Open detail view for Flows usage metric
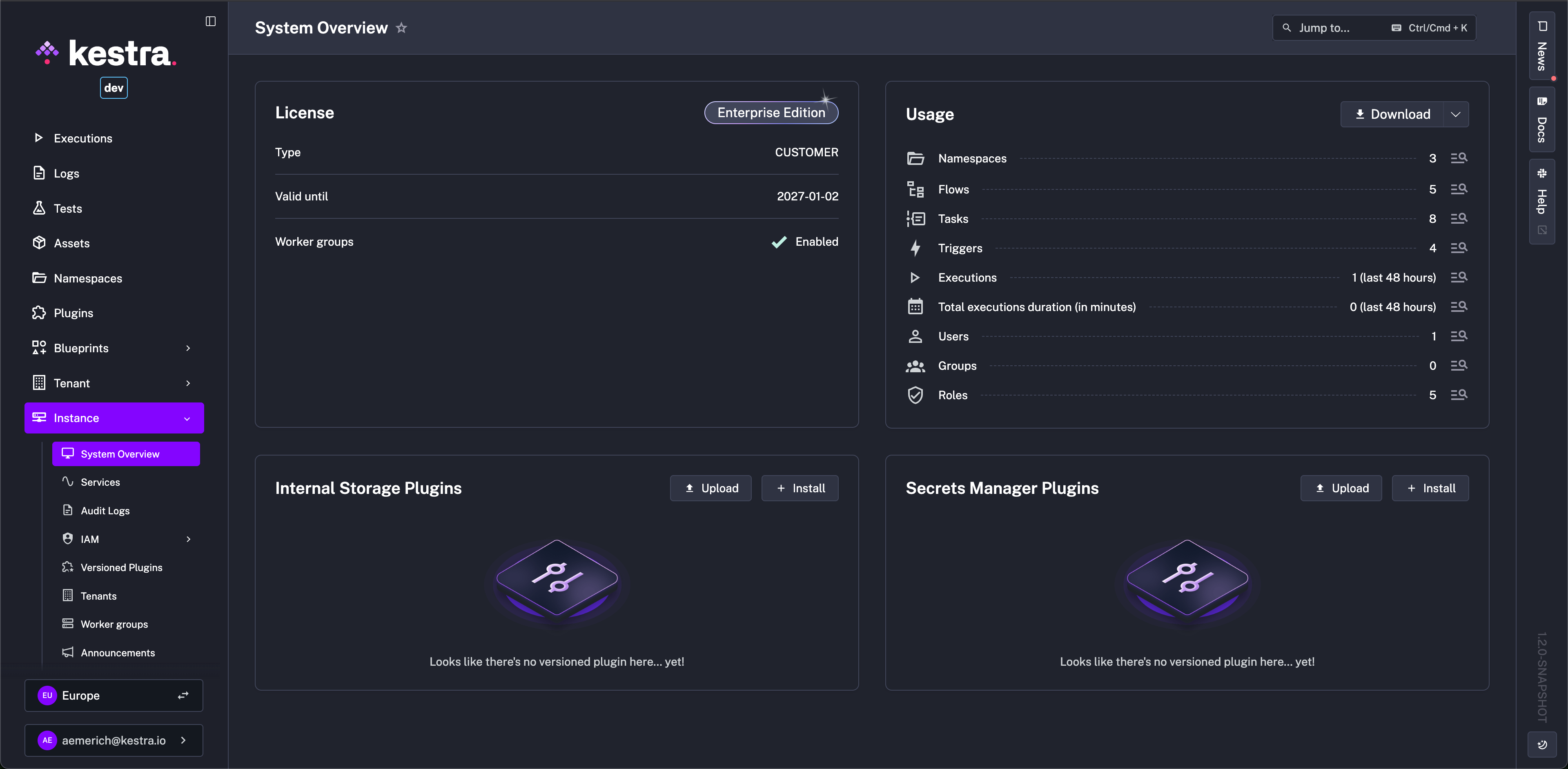This screenshot has width=1568, height=769. point(1459,189)
